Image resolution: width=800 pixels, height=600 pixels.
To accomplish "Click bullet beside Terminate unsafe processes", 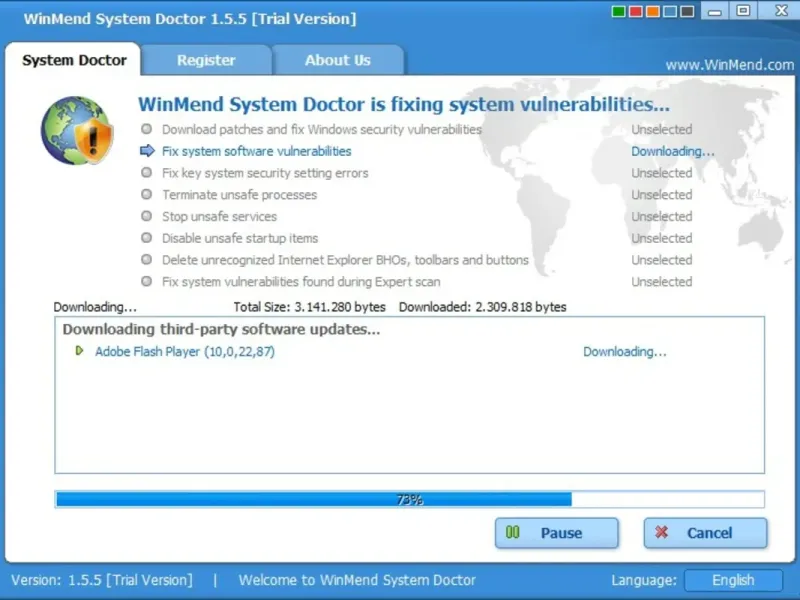I will click(146, 194).
